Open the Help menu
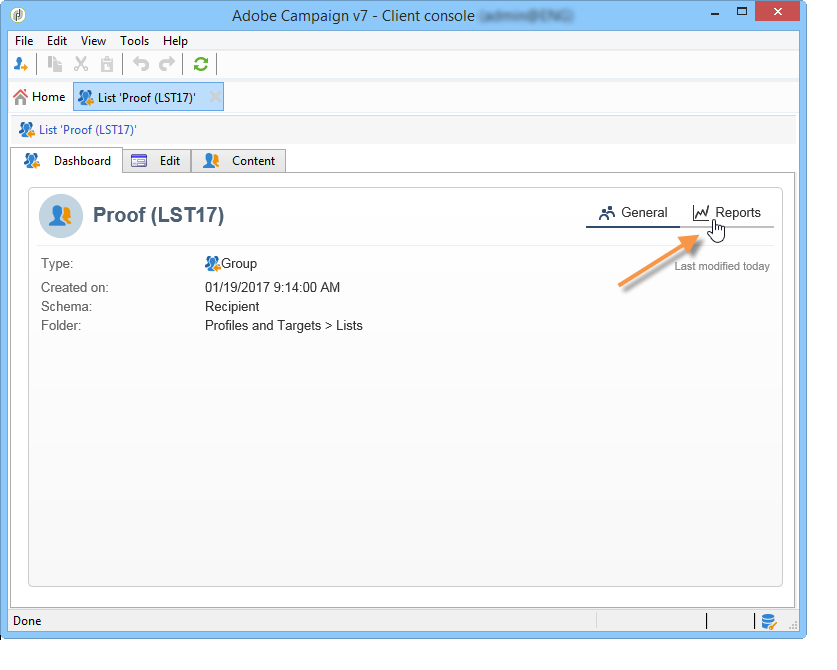Viewport: 837px width, 670px height. coord(175,41)
